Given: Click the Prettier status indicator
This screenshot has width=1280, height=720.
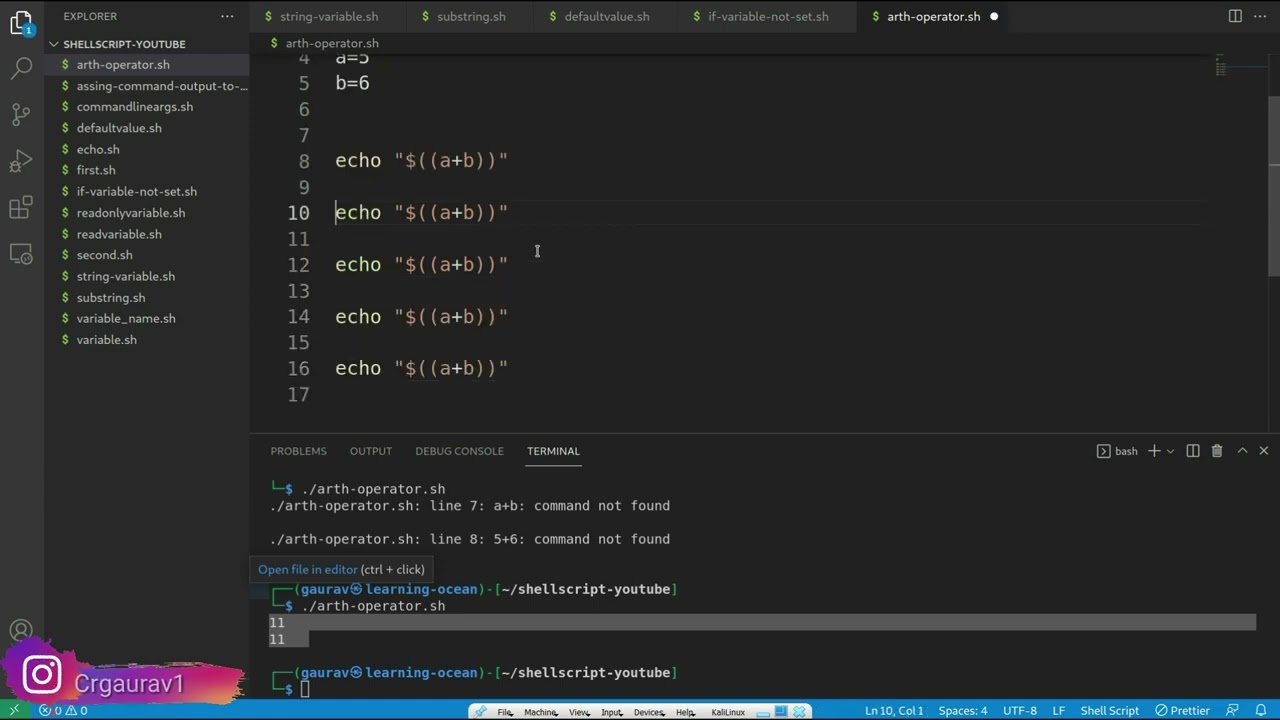Looking at the screenshot, I should point(1182,710).
